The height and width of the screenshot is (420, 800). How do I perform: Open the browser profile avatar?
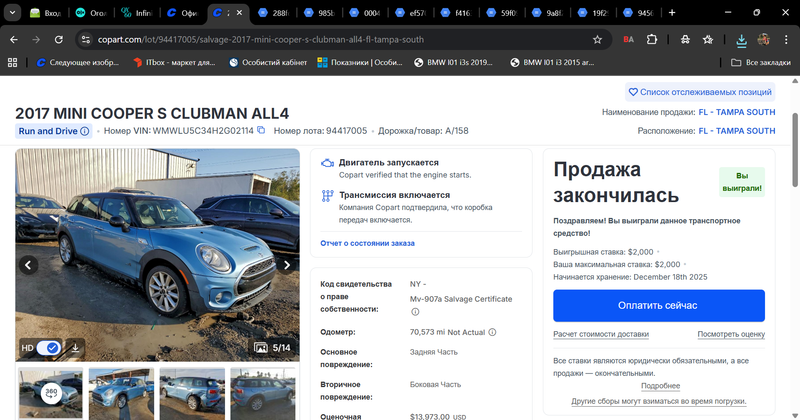pyautogui.click(x=763, y=40)
